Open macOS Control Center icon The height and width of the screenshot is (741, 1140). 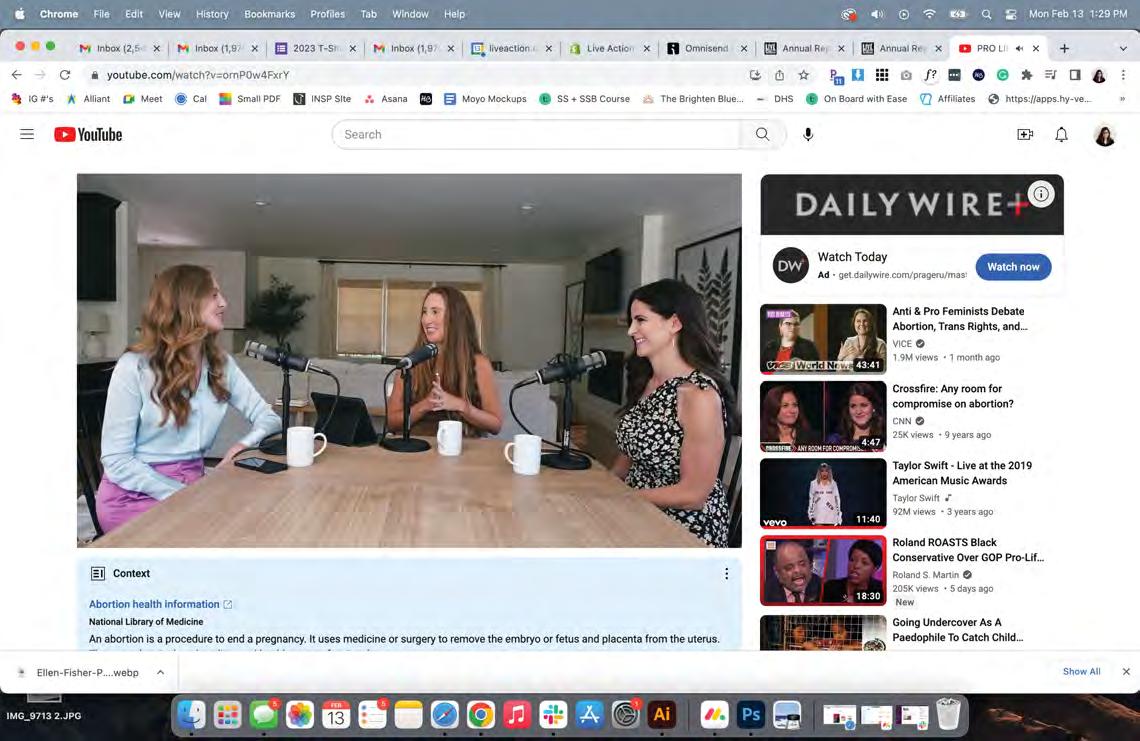coord(1011,14)
